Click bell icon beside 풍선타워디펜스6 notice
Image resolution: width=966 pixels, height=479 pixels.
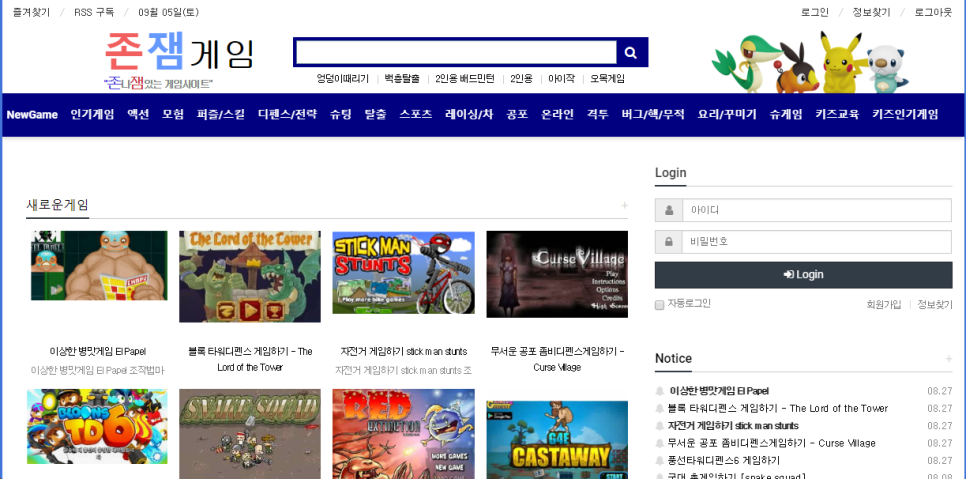[x=660, y=461]
